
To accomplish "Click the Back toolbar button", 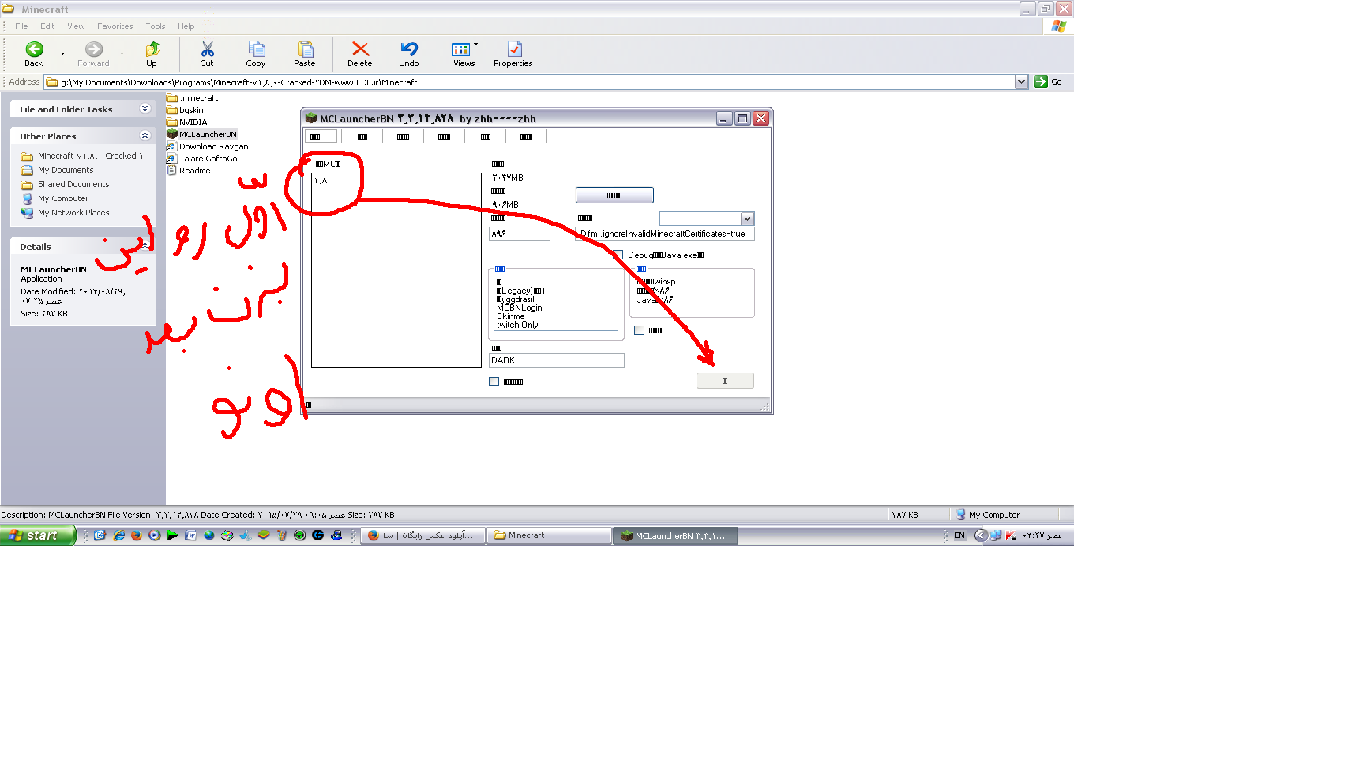I will tap(34, 54).
